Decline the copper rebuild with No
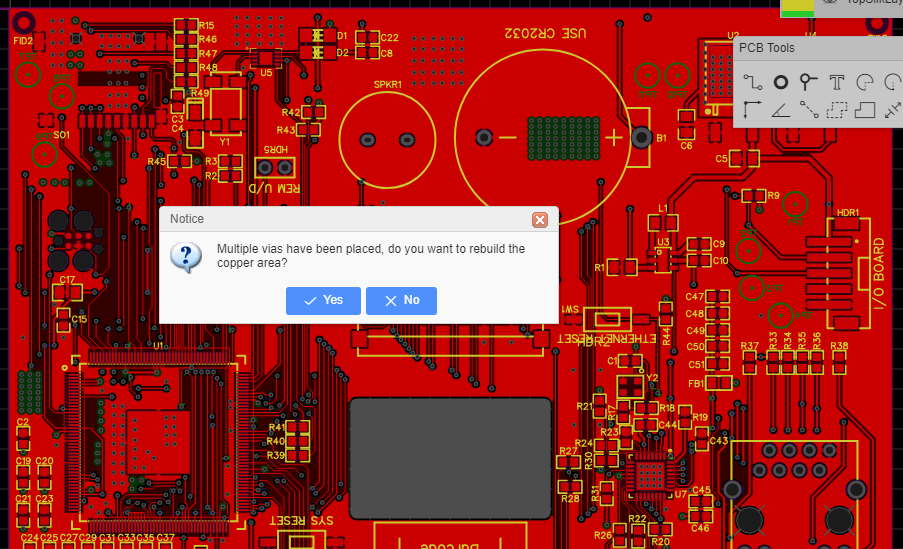 click(x=401, y=301)
